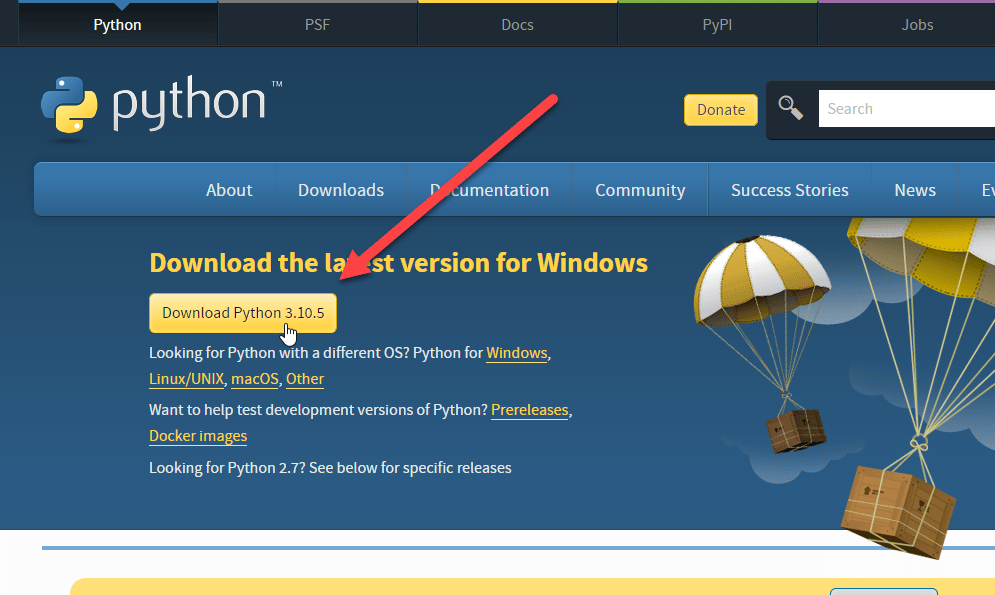Follow the Windows download link

click(x=517, y=353)
